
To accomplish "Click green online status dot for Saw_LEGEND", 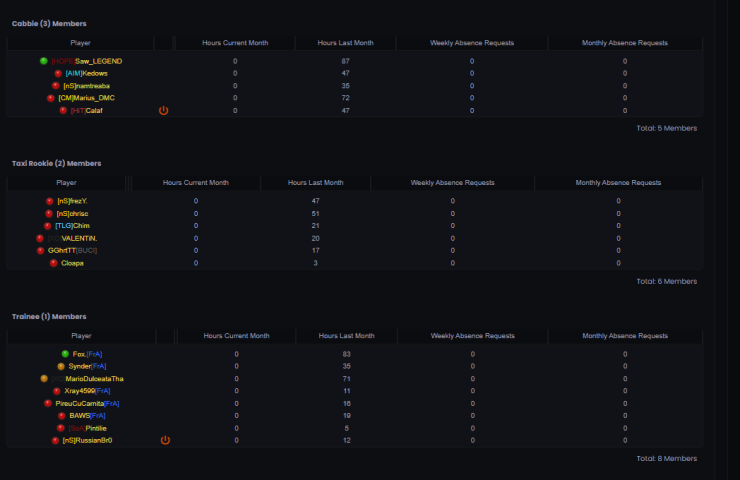I will point(44,61).
